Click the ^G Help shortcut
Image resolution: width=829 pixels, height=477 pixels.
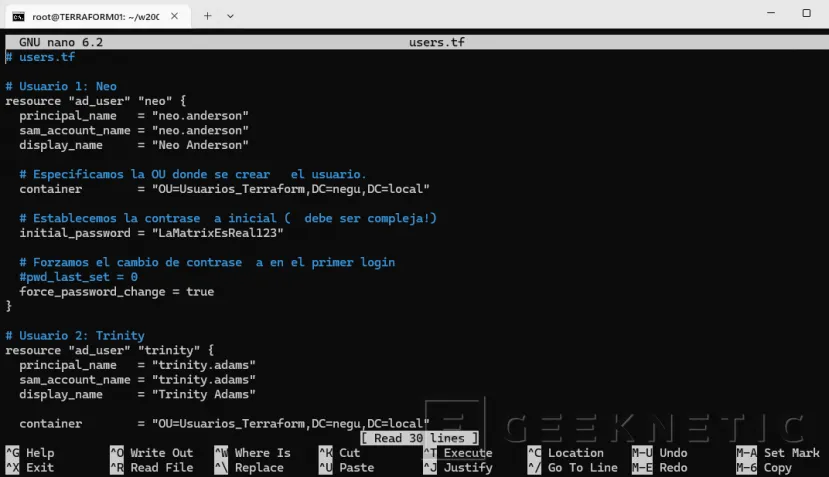tap(30, 453)
